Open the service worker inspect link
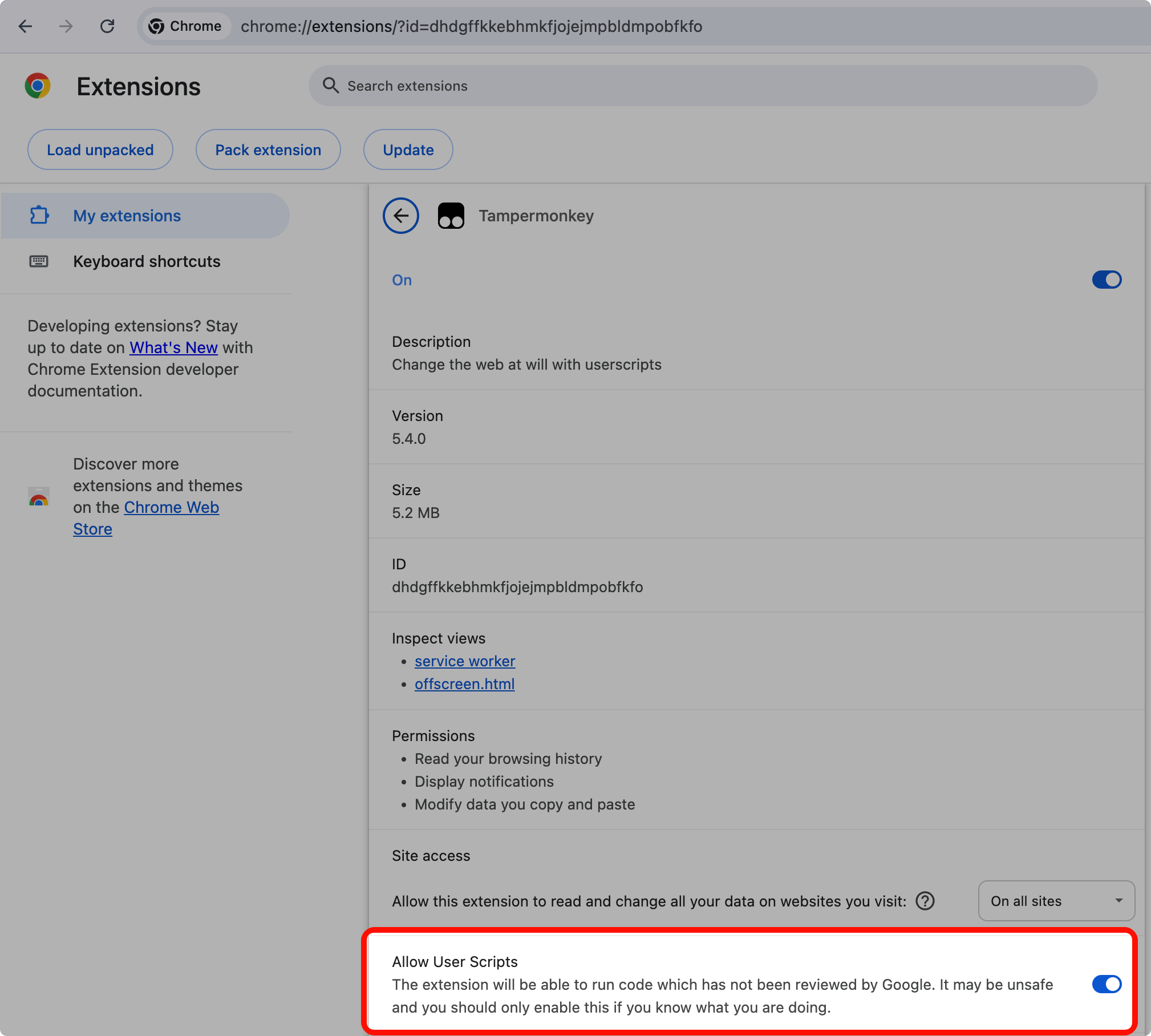The image size is (1151, 1036). point(464,661)
